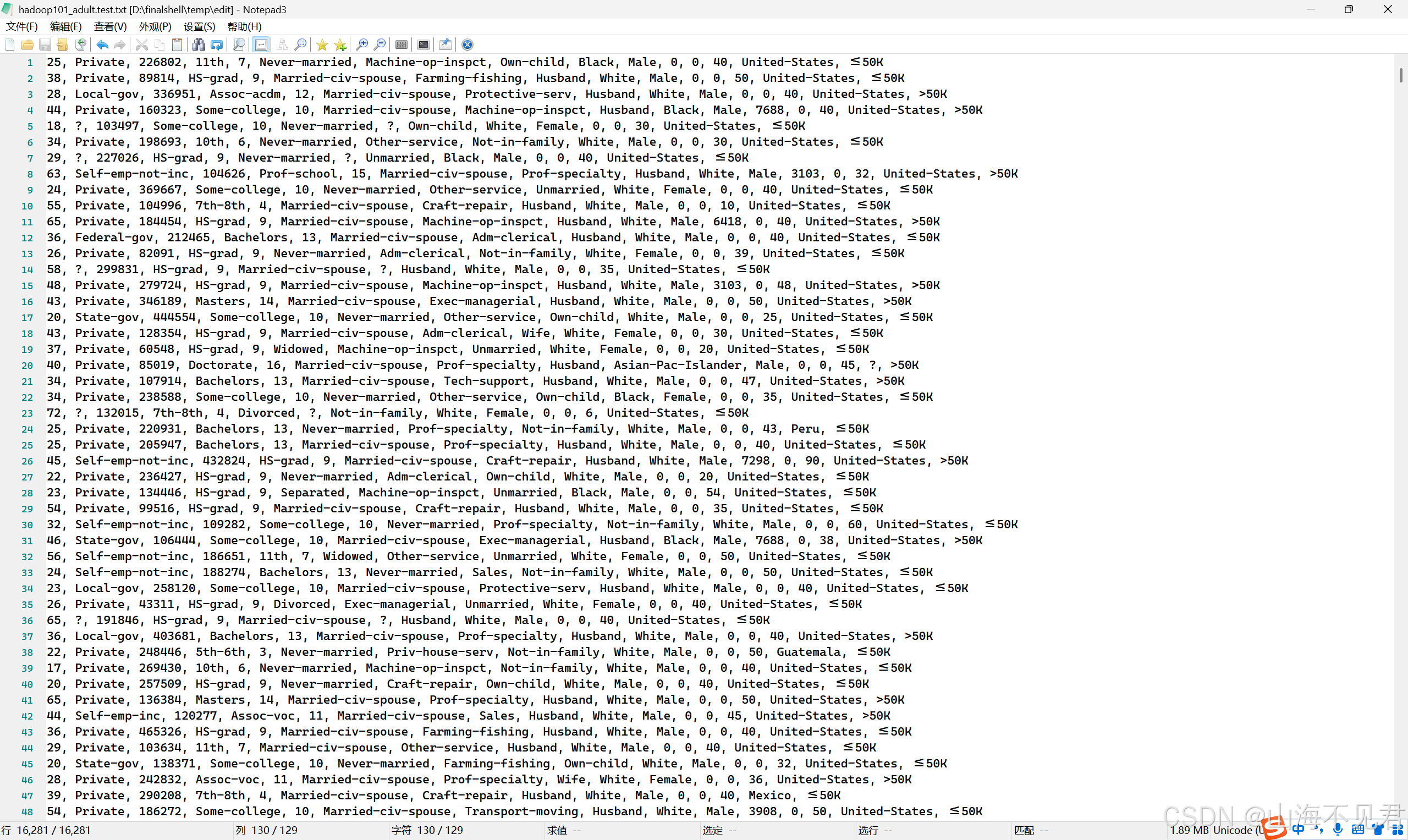The width and height of the screenshot is (1408, 840).
Task: Expand the 查看(V) menu
Action: (110, 26)
